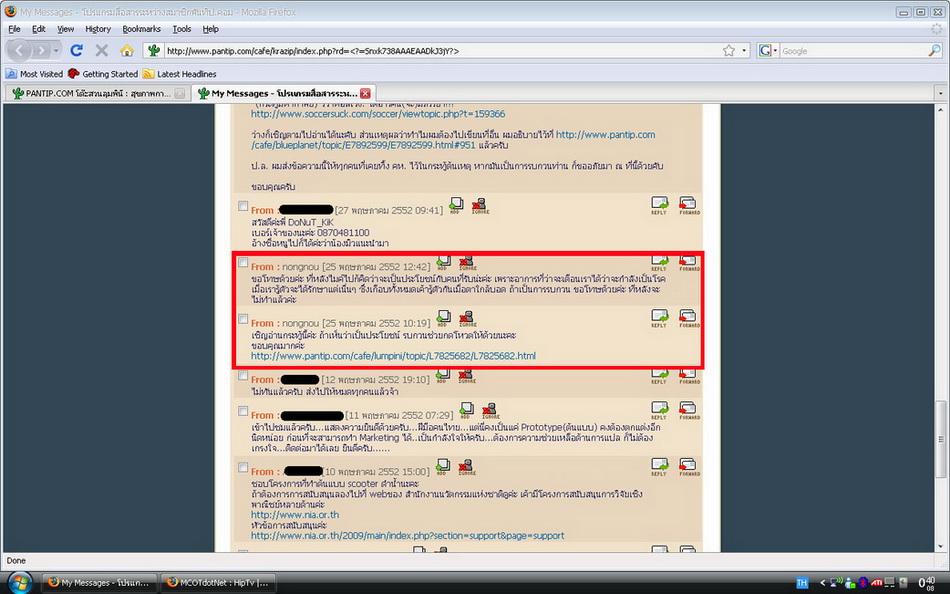Open back/forward history dropdown arrow
The height and width of the screenshot is (594, 950).
tap(56, 51)
